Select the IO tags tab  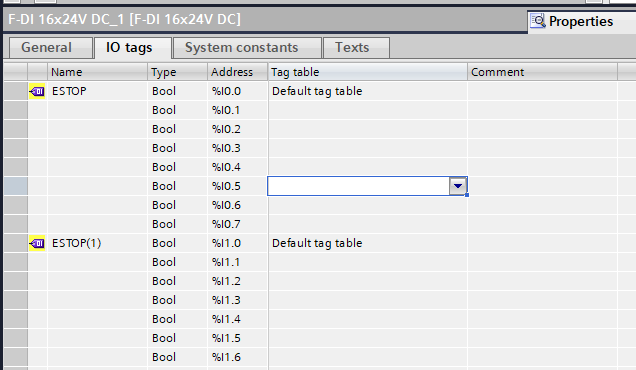tap(133, 47)
